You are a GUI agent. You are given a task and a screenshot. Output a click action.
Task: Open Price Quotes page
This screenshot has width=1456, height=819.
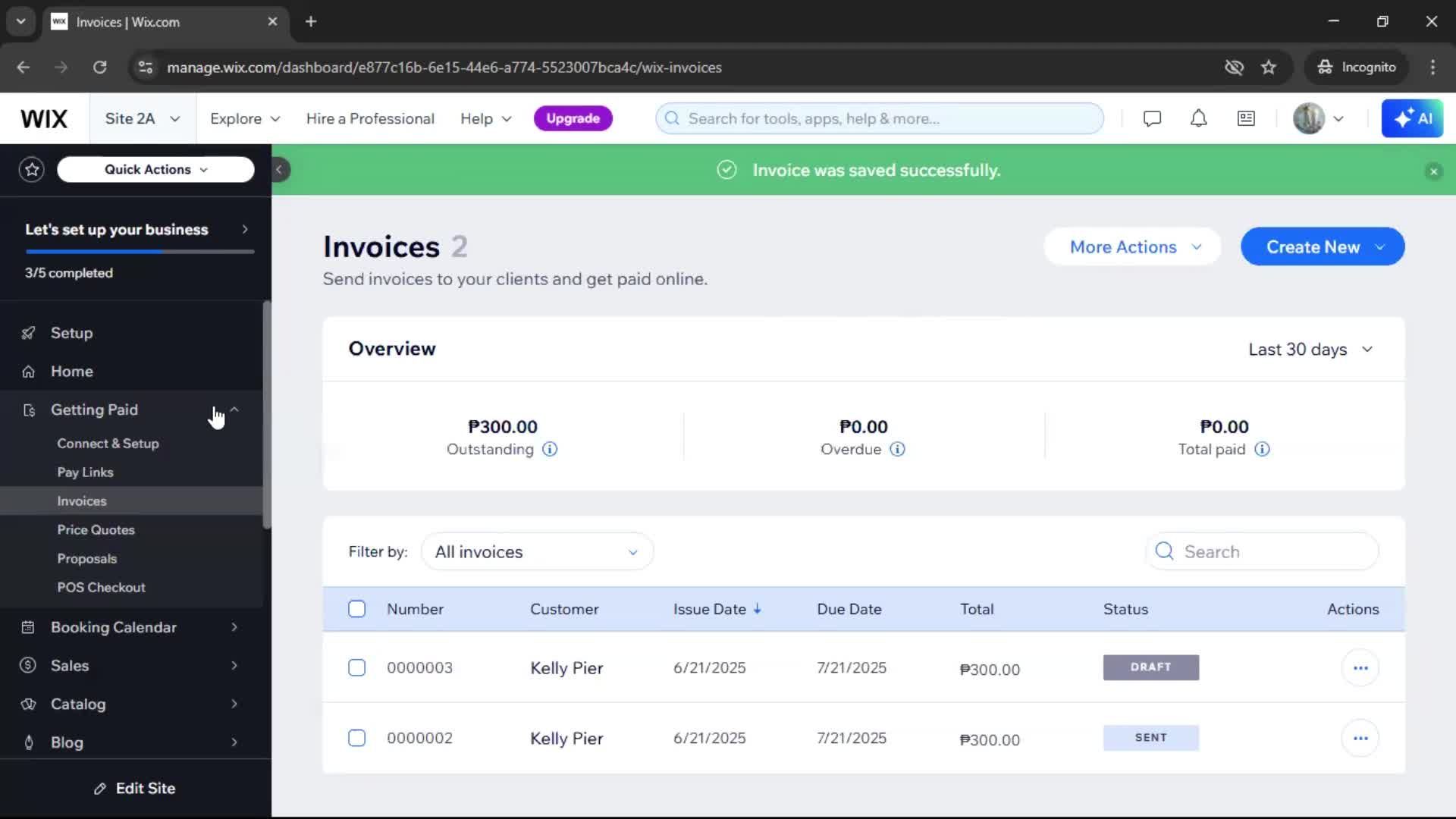coord(96,530)
